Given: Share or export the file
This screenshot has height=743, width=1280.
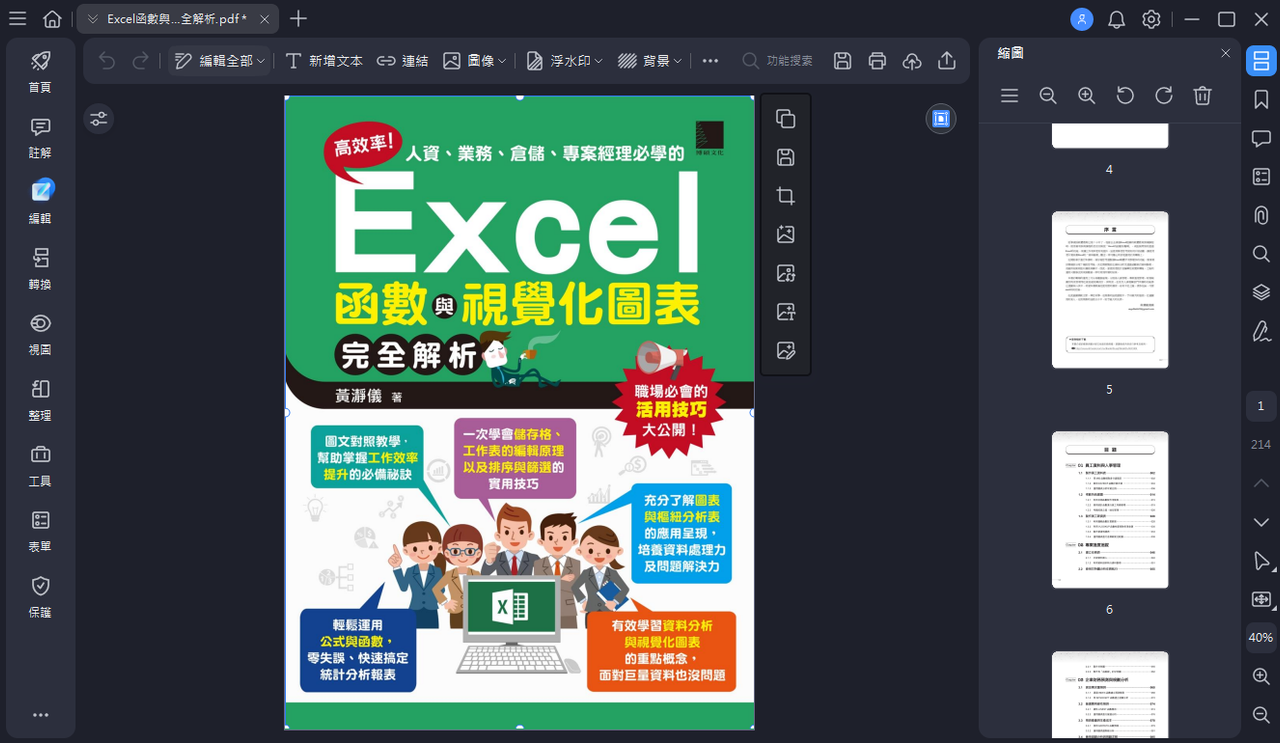Looking at the screenshot, I should (947, 61).
